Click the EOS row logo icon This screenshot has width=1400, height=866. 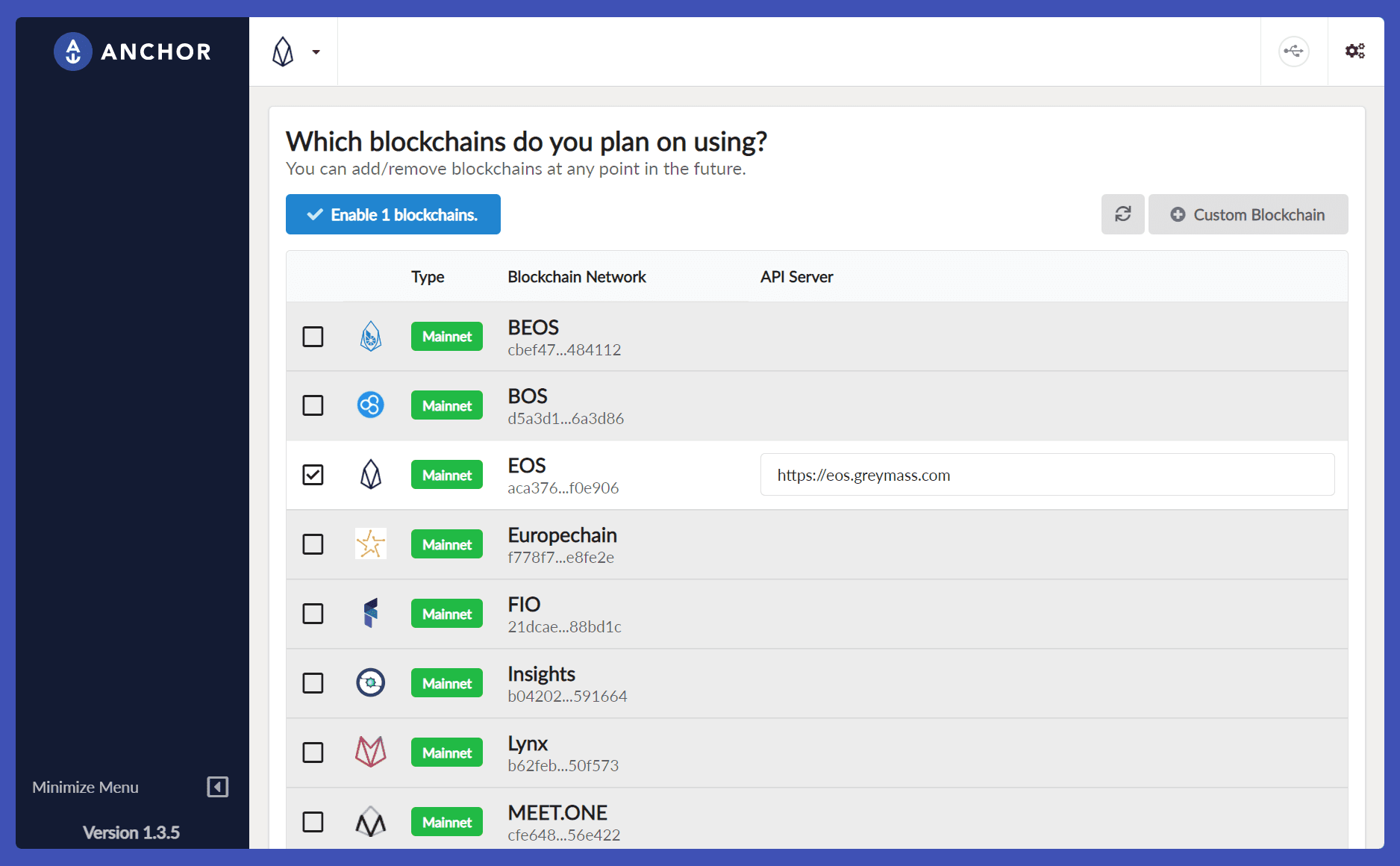pyautogui.click(x=371, y=475)
